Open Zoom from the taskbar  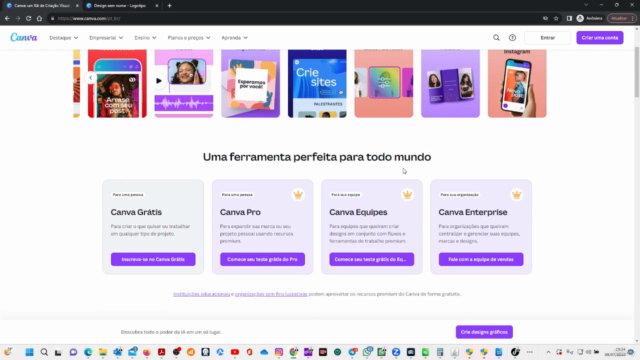pyautogui.click(x=396, y=352)
